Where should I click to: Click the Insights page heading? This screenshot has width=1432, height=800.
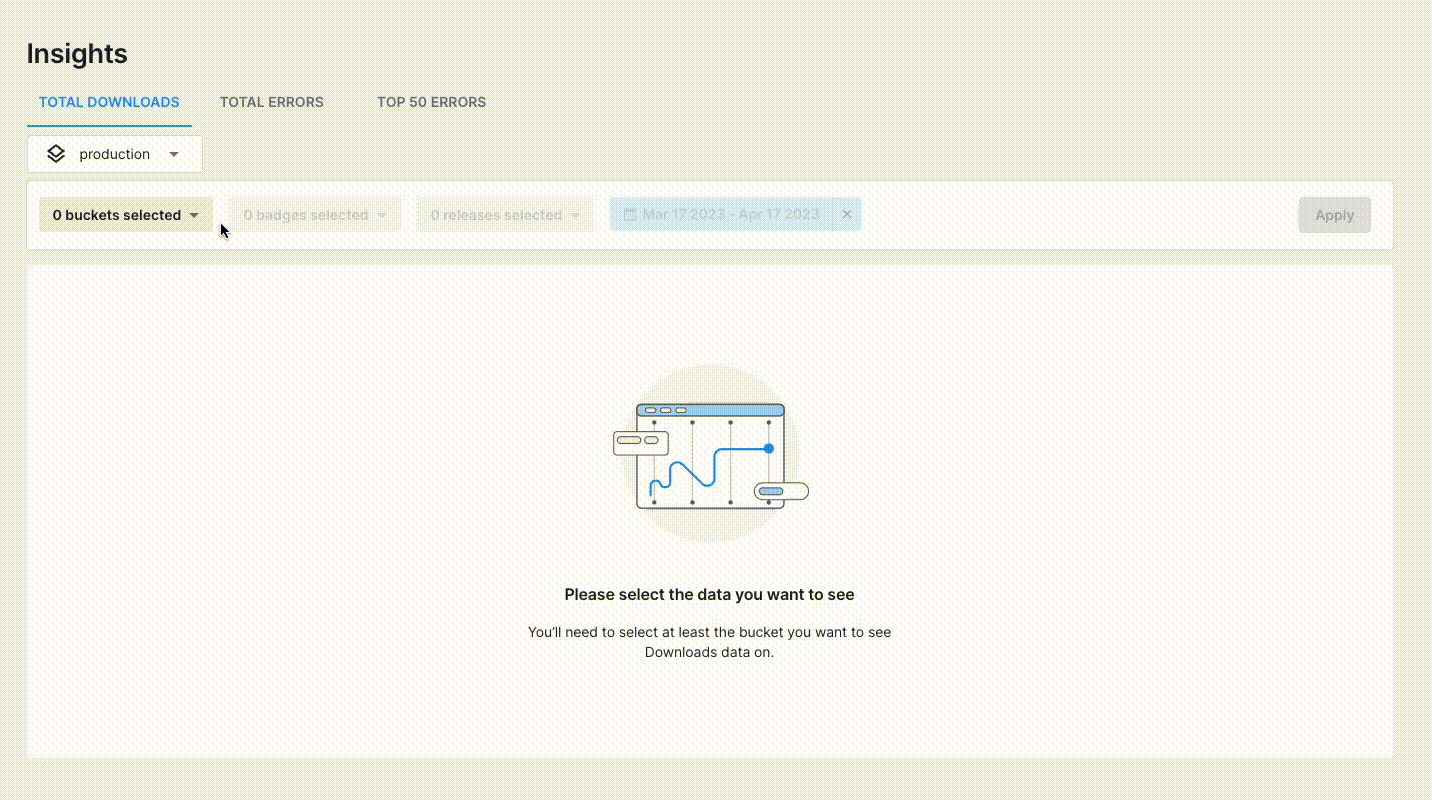(x=77, y=54)
